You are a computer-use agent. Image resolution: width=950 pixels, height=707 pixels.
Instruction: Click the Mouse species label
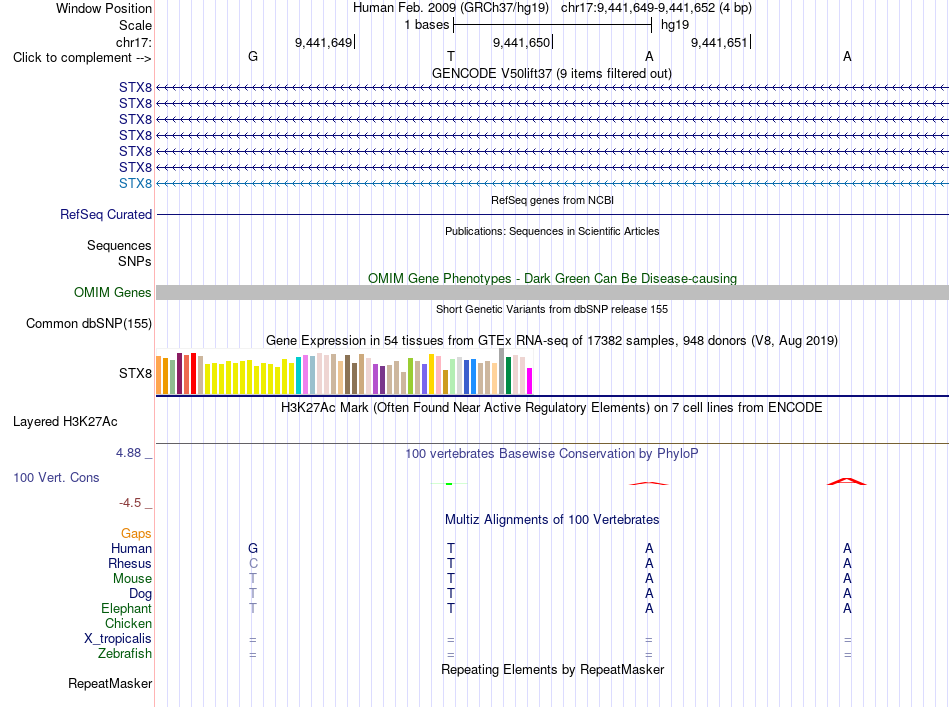[132, 579]
